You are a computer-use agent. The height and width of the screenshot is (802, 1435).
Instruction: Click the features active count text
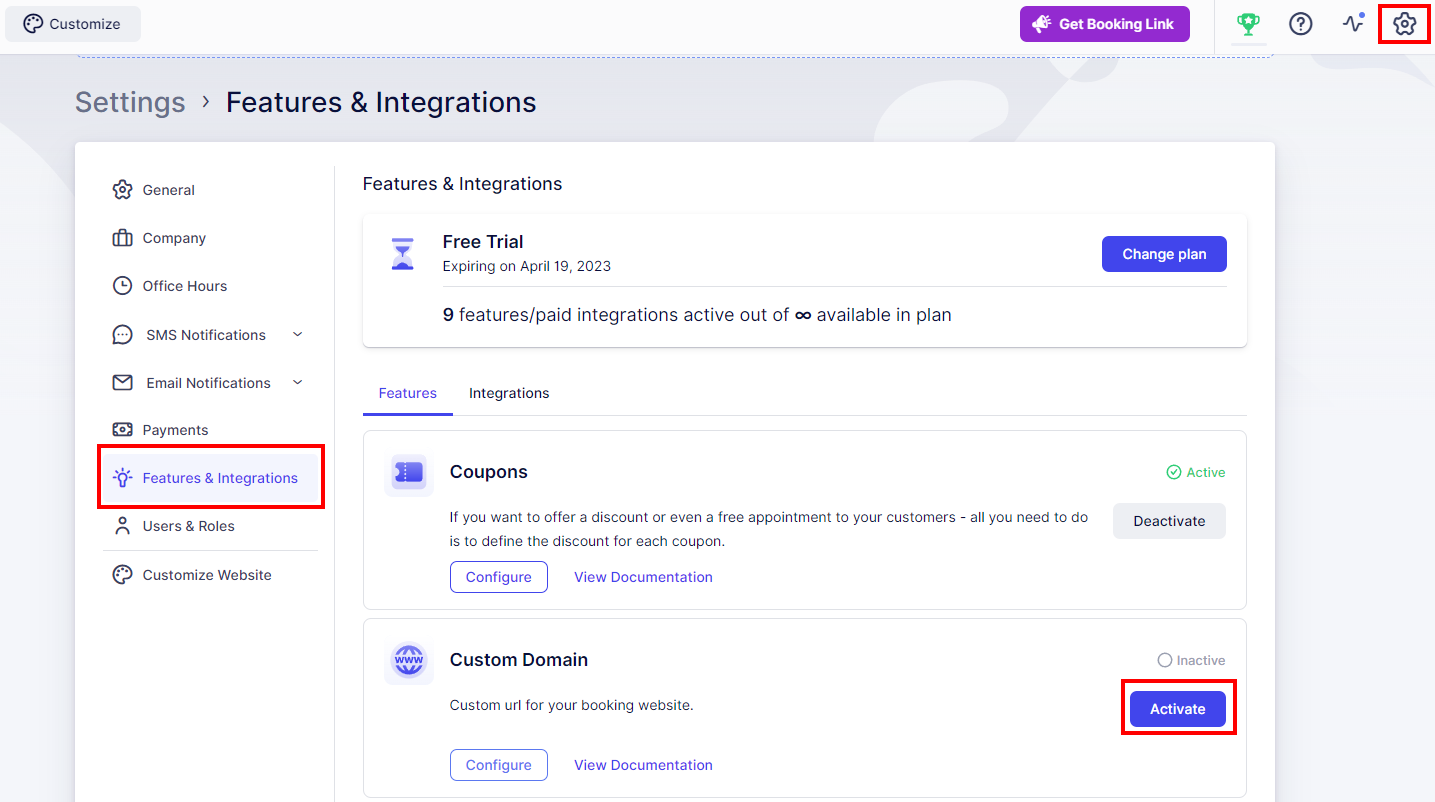697,315
